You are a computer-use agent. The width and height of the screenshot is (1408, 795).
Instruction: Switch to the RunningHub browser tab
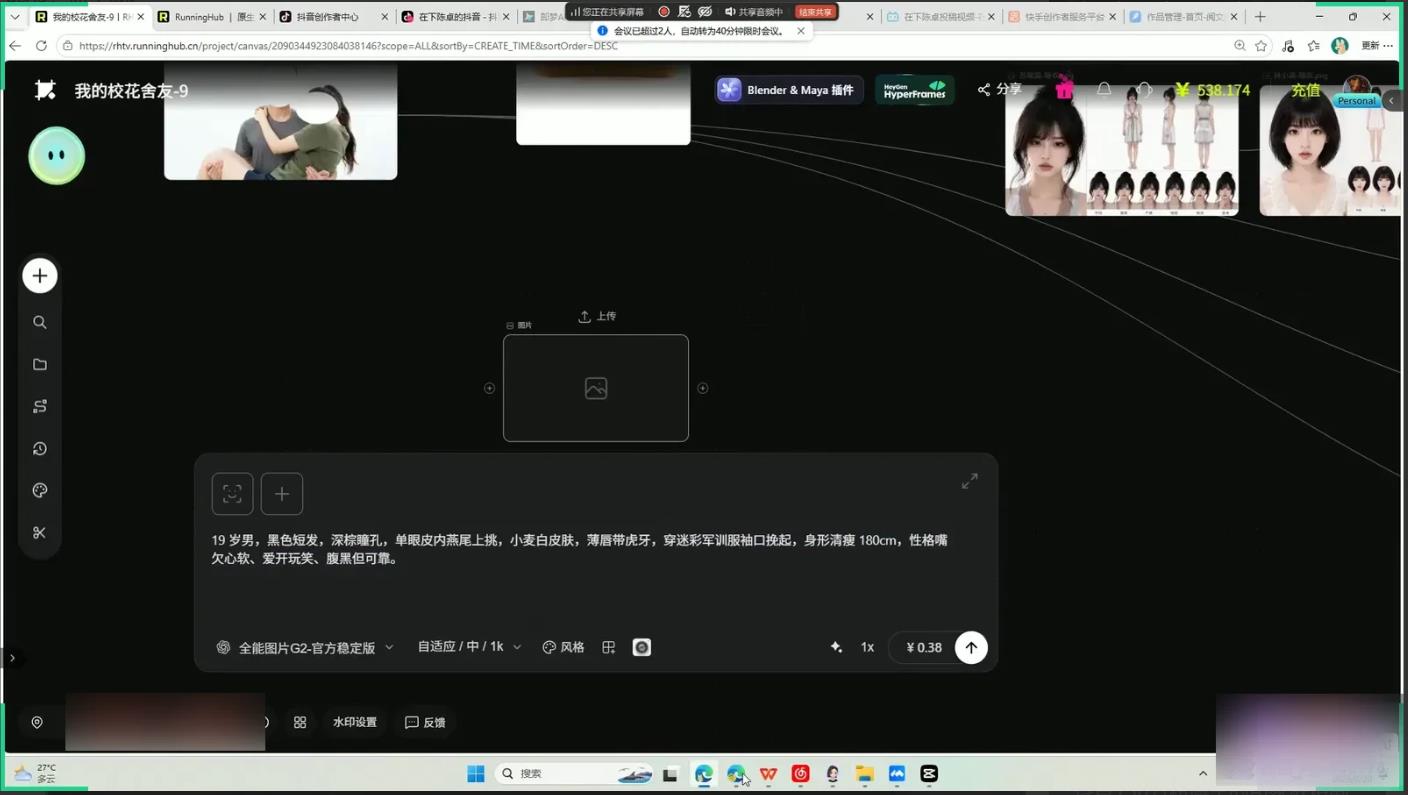click(x=211, y=17)
